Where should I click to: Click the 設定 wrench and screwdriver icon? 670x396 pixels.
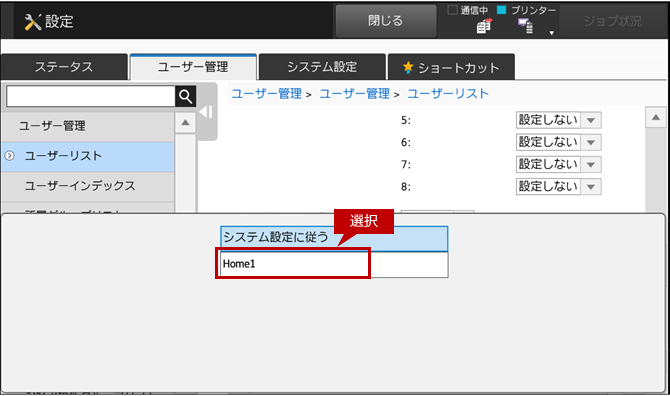tap(33, 22)
